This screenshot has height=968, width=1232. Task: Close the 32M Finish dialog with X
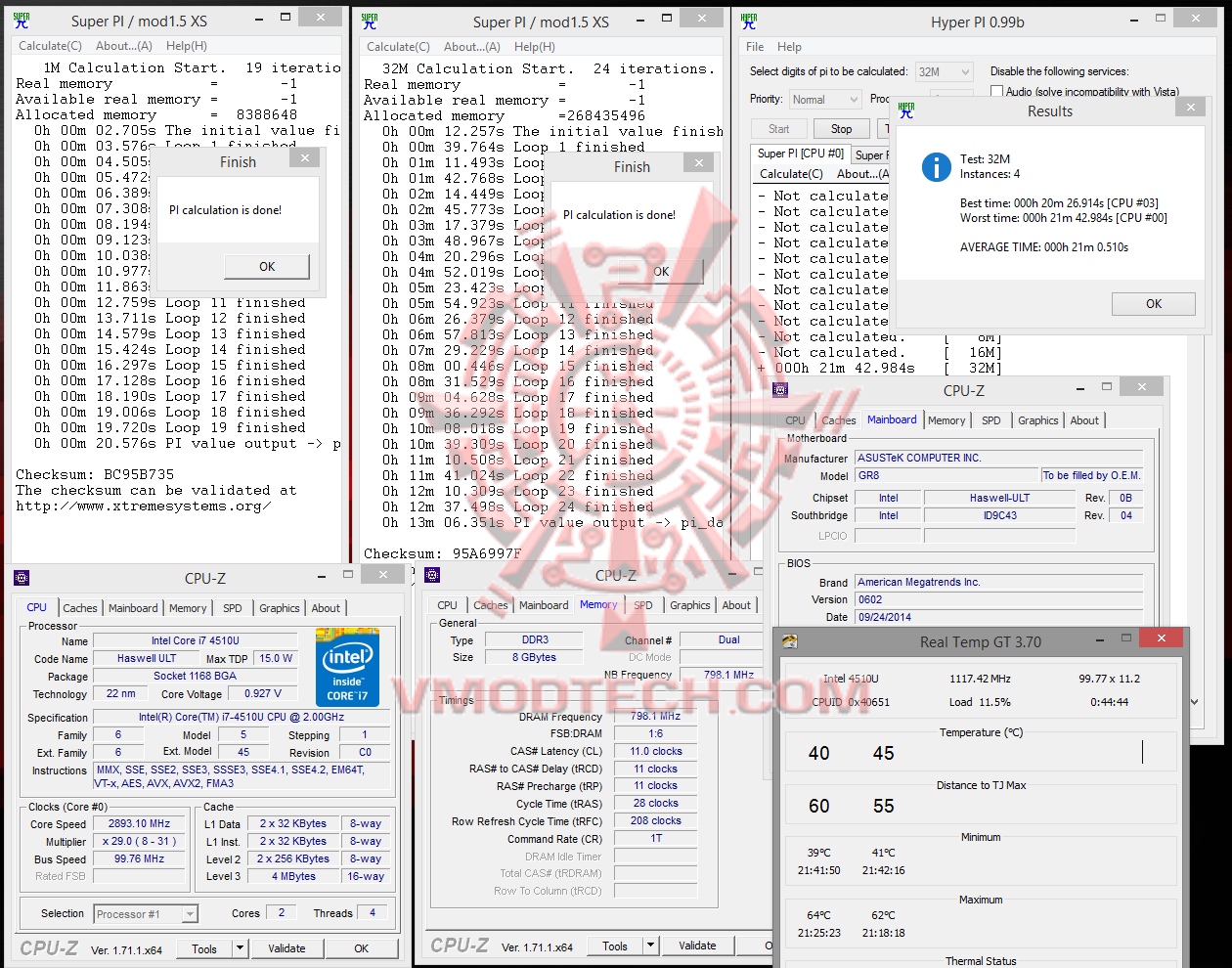[x=699, y=163]
